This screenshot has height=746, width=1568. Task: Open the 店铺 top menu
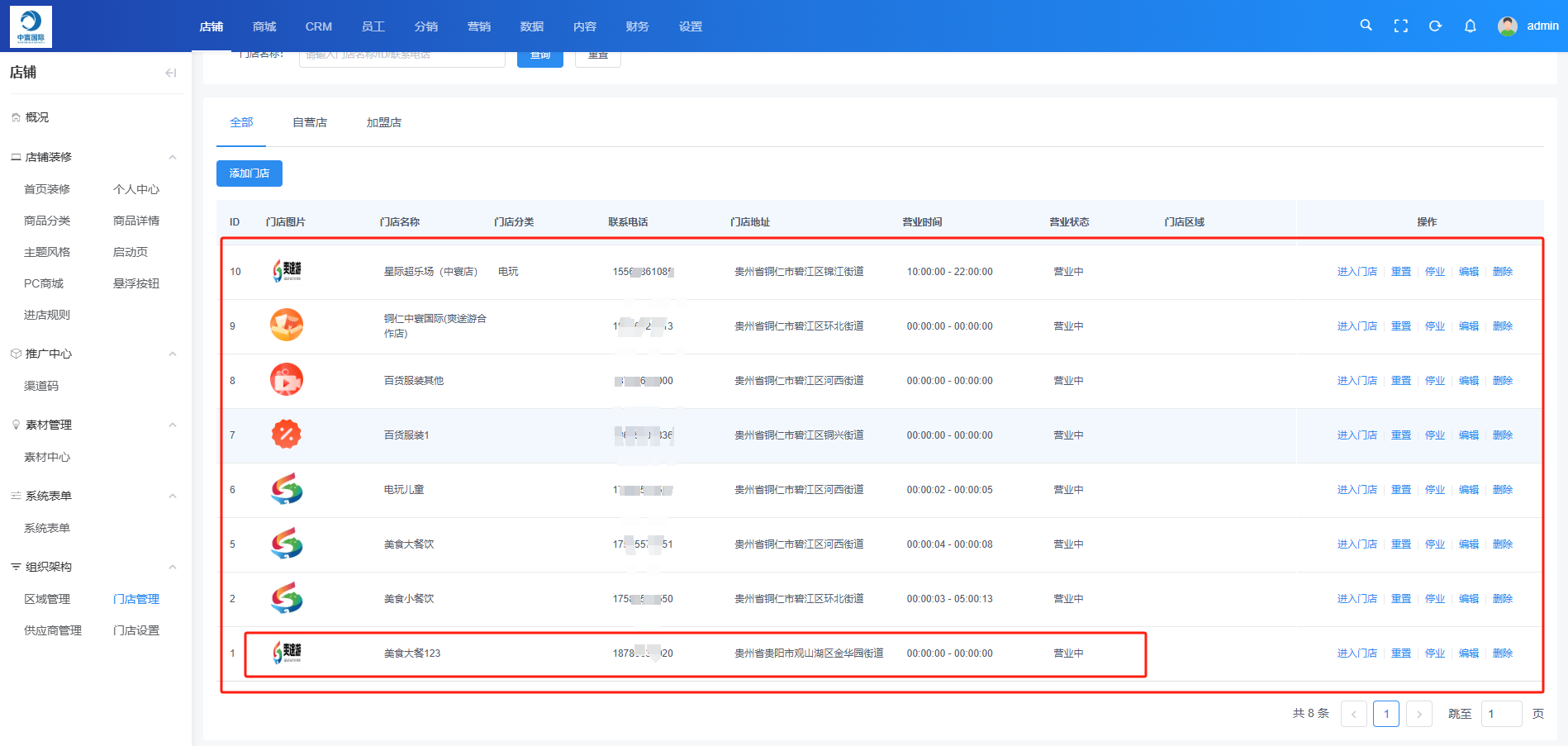click(211, 26)
